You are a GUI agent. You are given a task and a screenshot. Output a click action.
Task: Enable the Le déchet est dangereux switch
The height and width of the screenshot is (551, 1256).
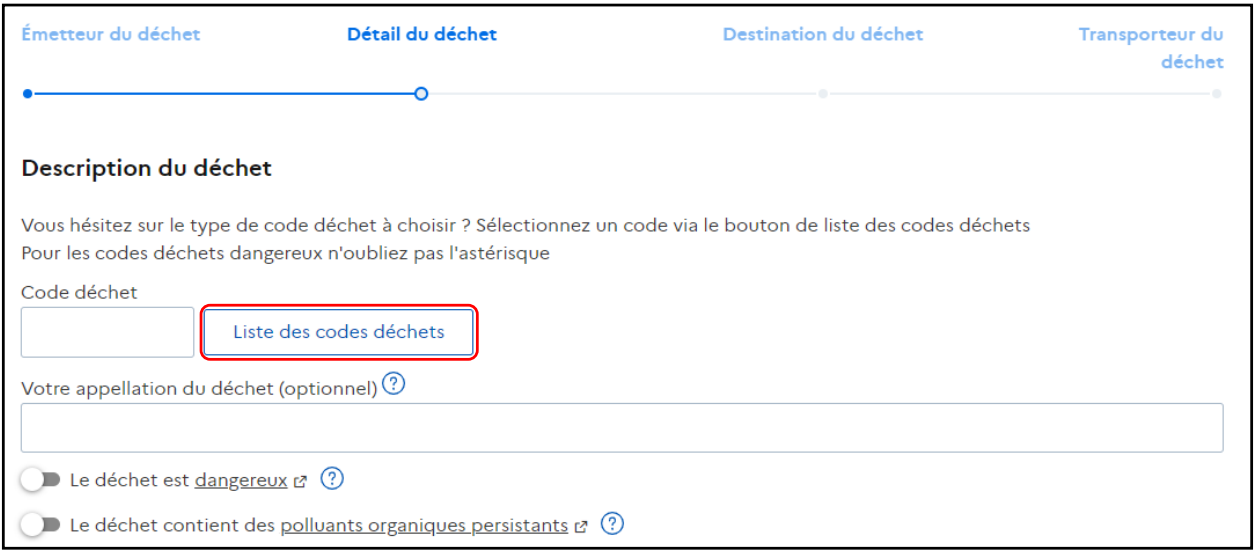41,481
